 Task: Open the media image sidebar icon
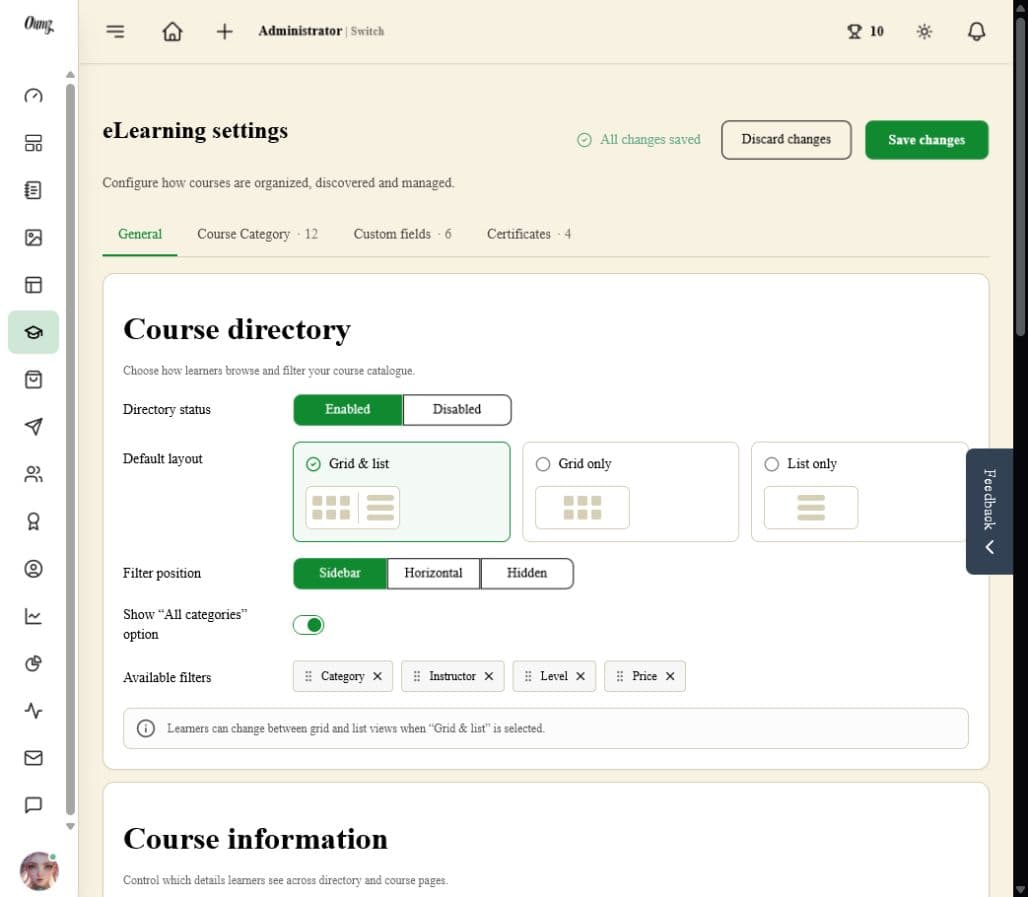[x=33, y=237]
